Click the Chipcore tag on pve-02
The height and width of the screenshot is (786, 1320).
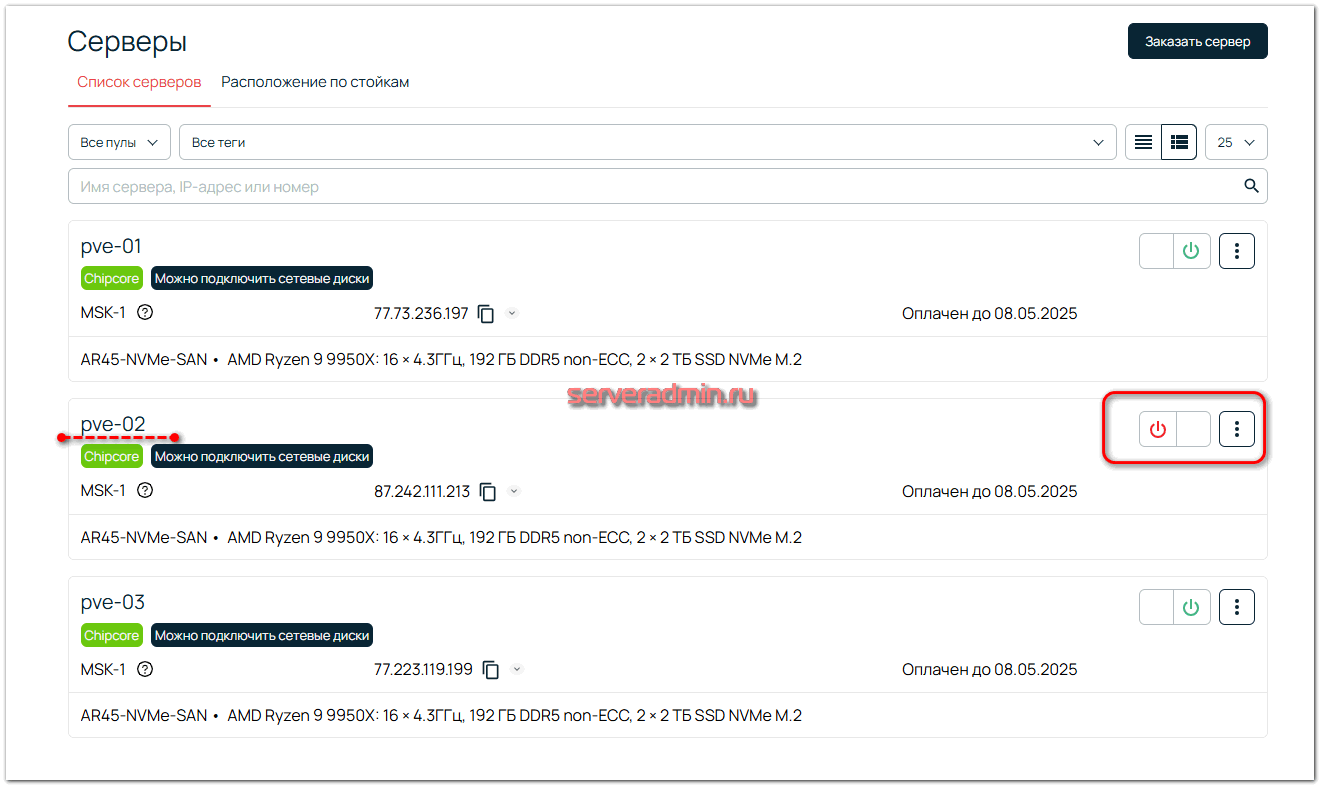111,457
